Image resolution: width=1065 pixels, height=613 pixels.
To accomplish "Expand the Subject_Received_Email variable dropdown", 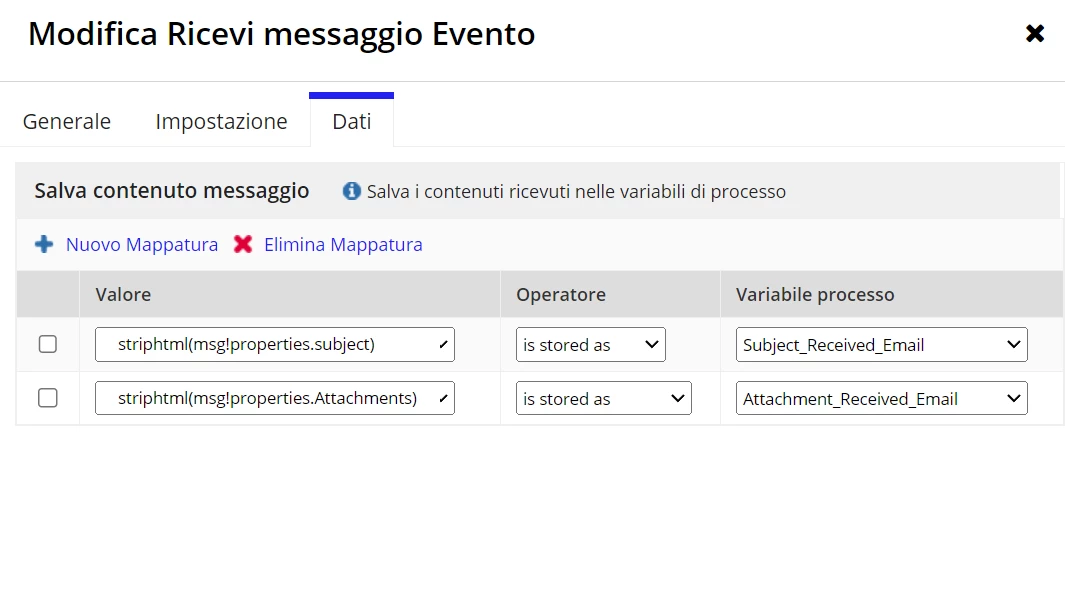I will click(x=882, y=345).
